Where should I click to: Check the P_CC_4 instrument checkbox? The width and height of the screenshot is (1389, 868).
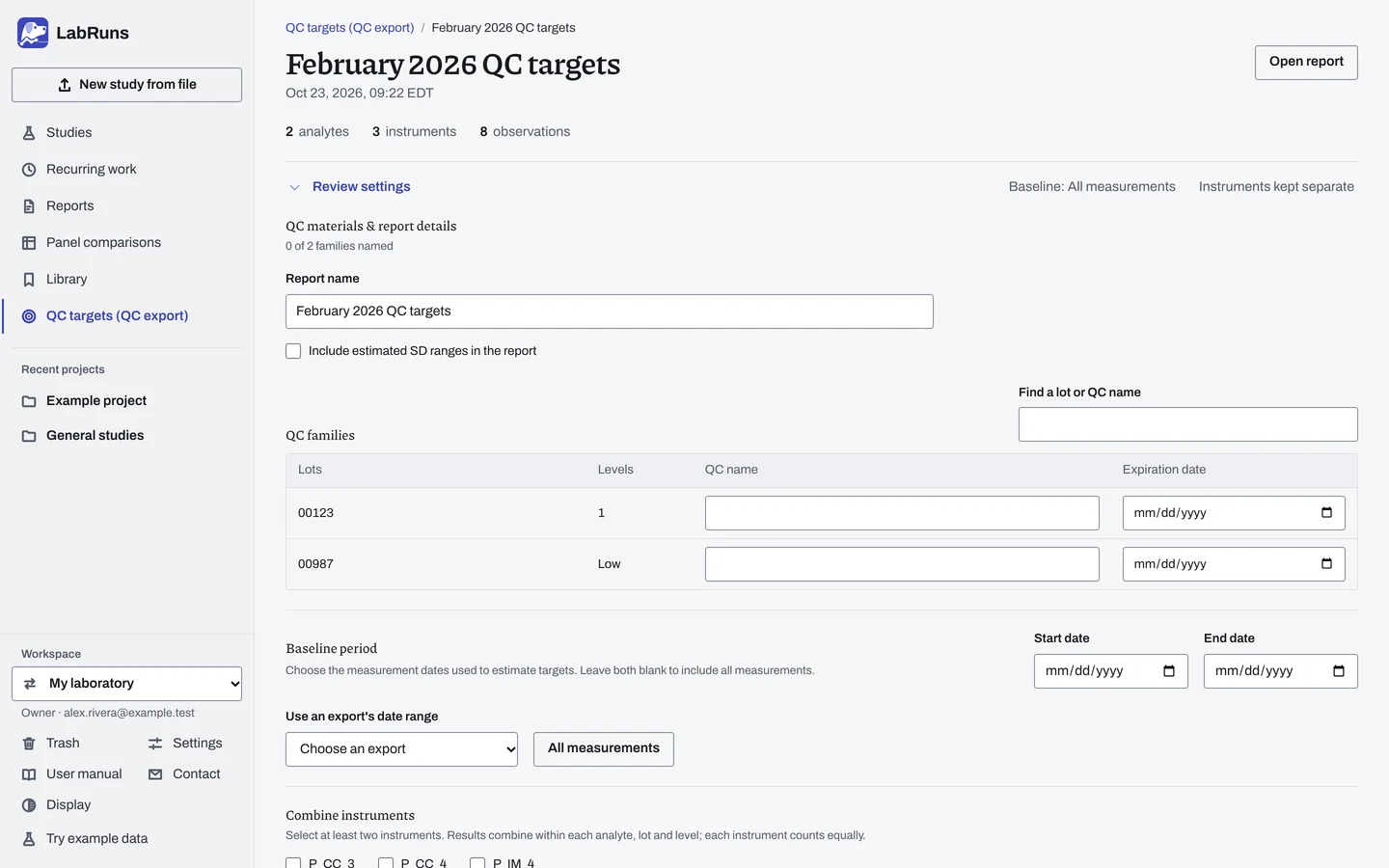pyautogui.click(x=386, y=863)
